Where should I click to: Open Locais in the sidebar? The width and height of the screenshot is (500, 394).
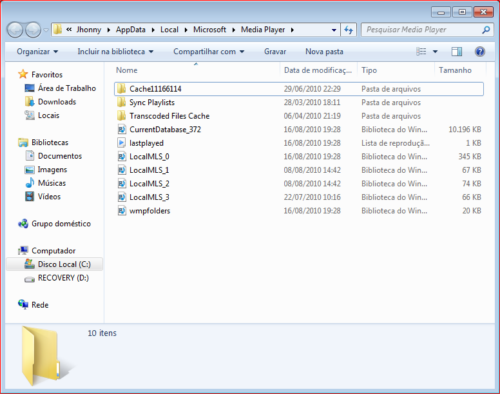[48, 115]
